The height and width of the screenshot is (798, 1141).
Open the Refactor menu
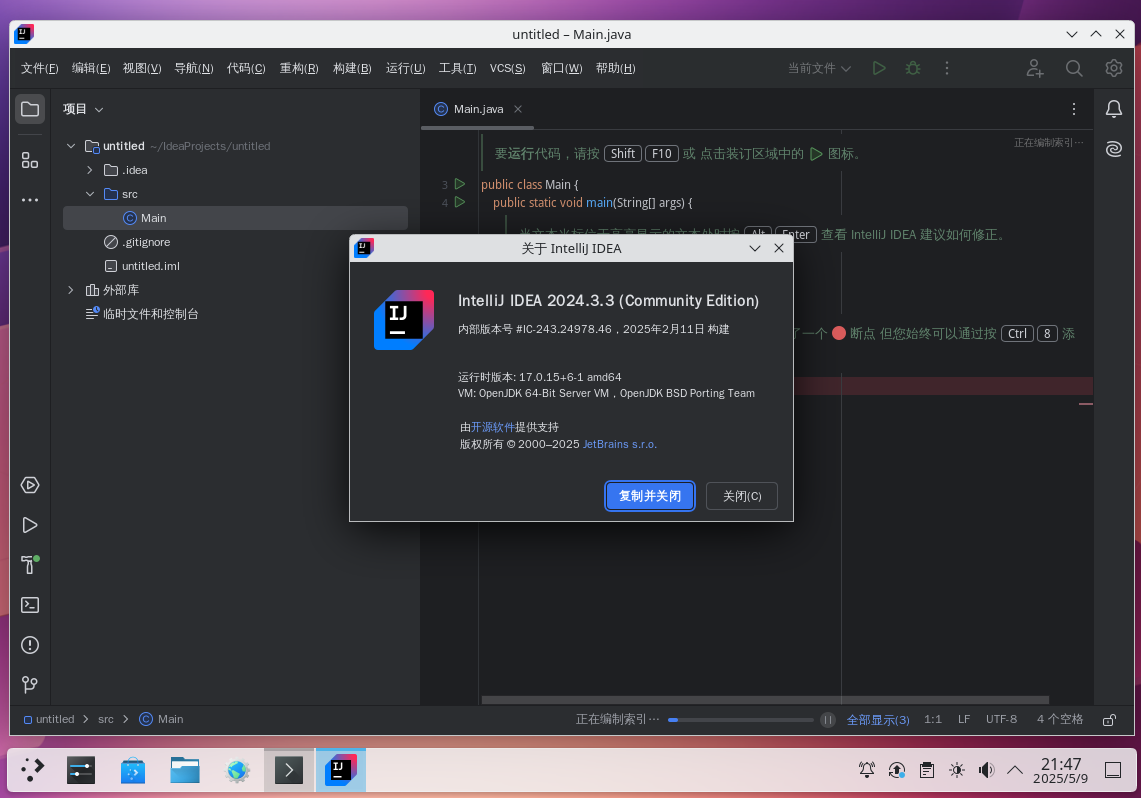coord(299,68)
